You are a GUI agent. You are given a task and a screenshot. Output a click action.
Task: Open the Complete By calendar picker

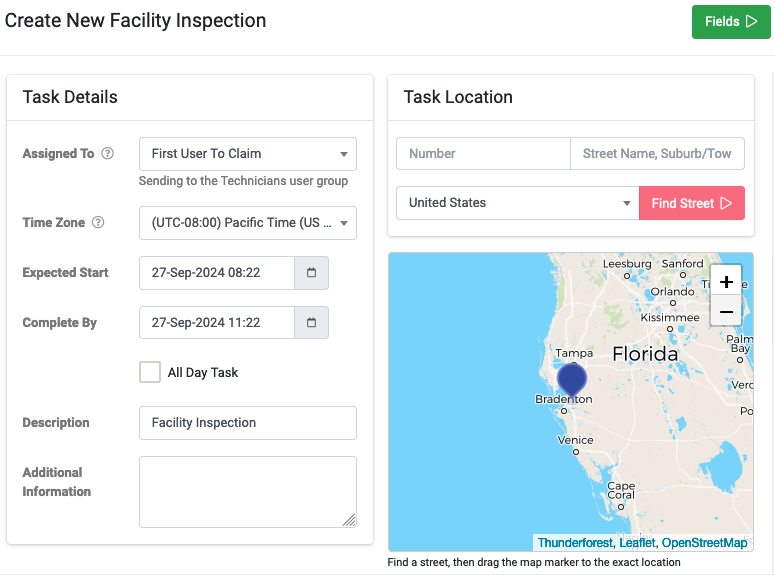tap(311, 323)
